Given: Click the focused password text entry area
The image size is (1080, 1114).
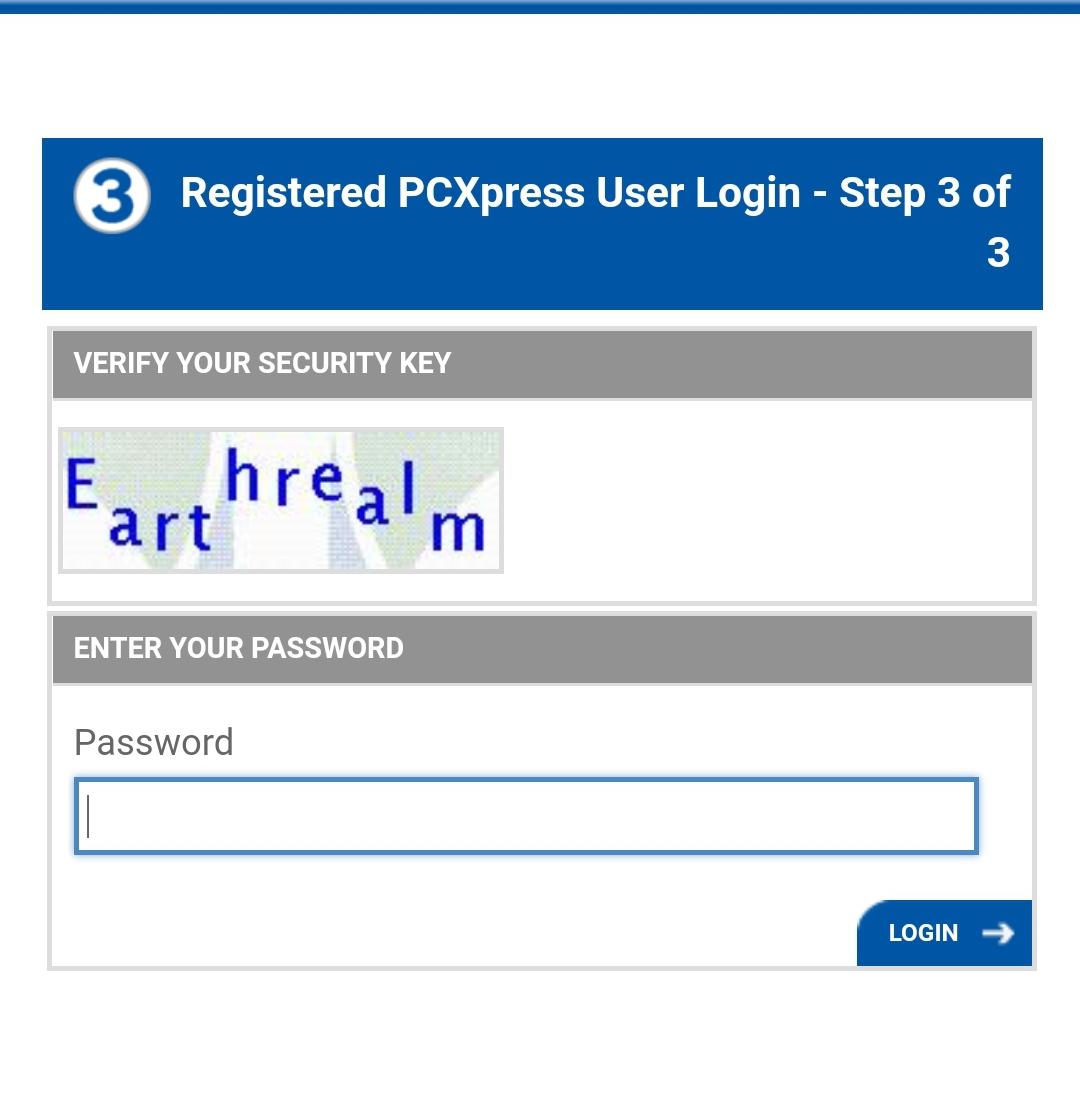Looking at the screenshot, I should pyautogui.click(x=525, y=816).
